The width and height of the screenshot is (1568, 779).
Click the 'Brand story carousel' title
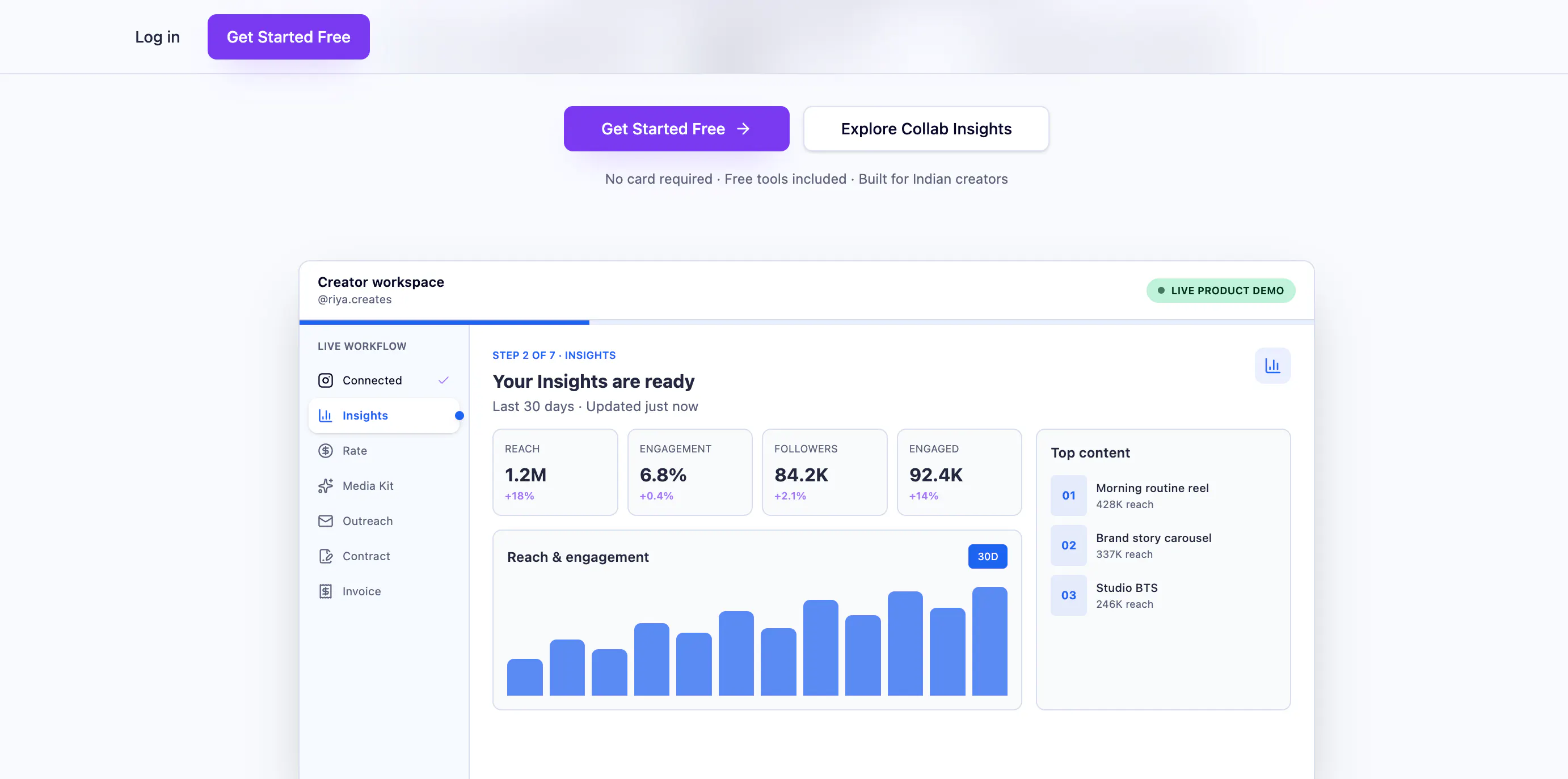tap(1153, 538)
